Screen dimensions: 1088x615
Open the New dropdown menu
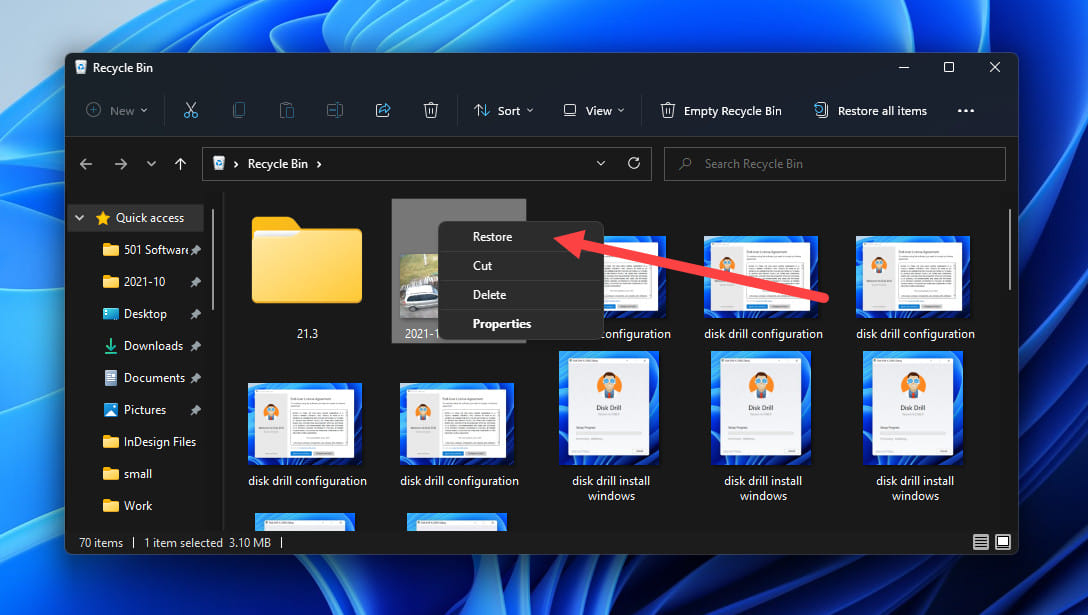coord(117,110)
